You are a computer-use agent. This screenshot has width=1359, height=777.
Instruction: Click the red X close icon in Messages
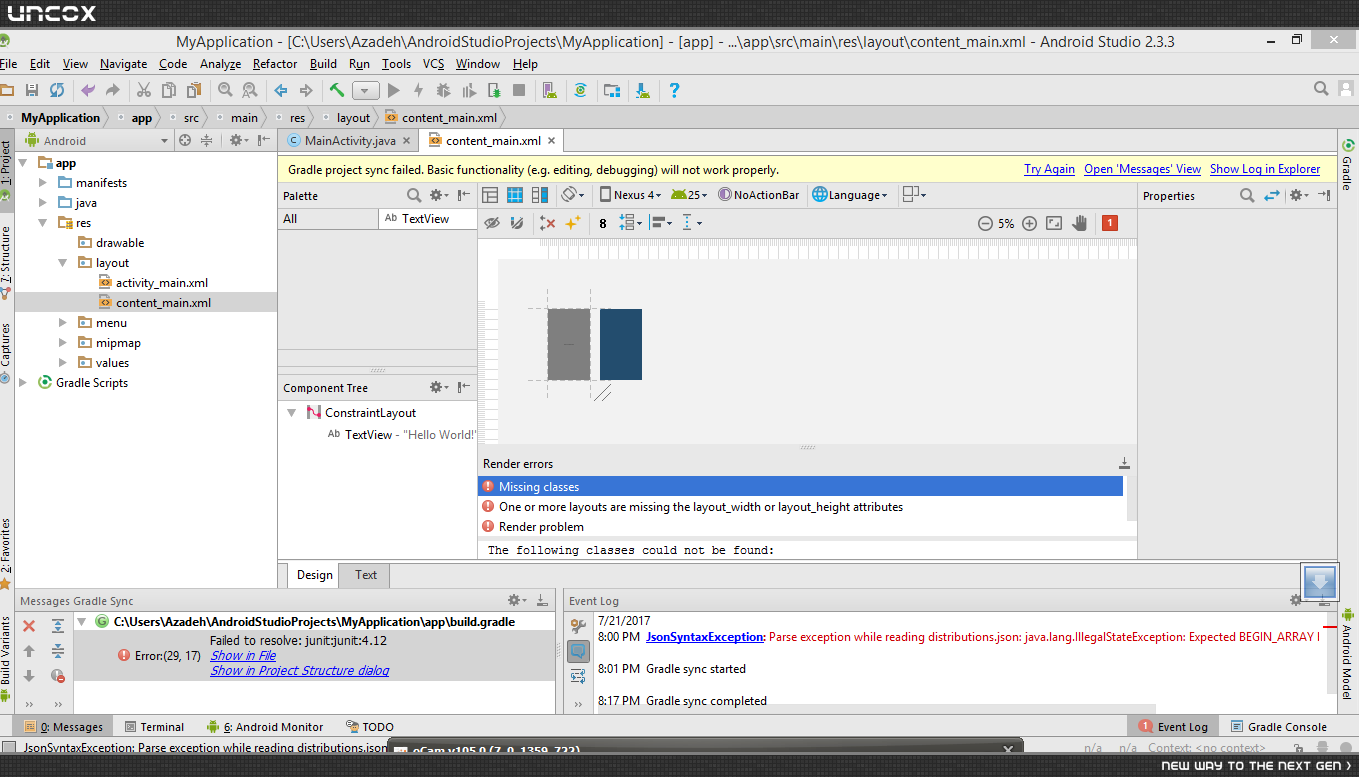pyautogui.click(x=29, y=626)
